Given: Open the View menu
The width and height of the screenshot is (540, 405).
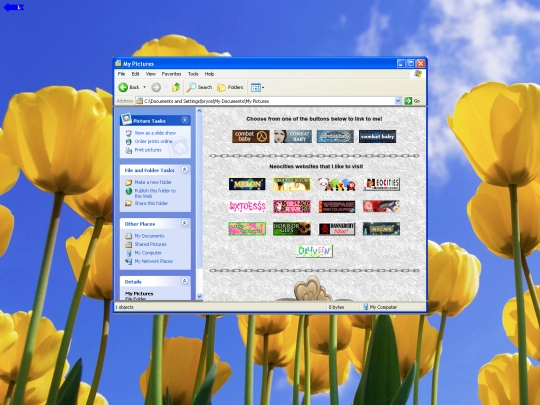Looking at the screenshot, I should pyautogui.click(x=150, y=74).
